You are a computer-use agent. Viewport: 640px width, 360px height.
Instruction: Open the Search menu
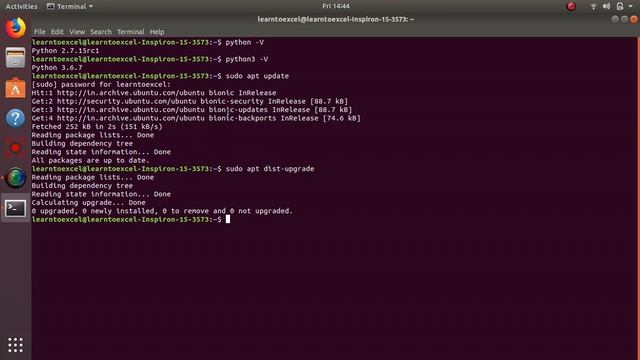click(101, 32)
